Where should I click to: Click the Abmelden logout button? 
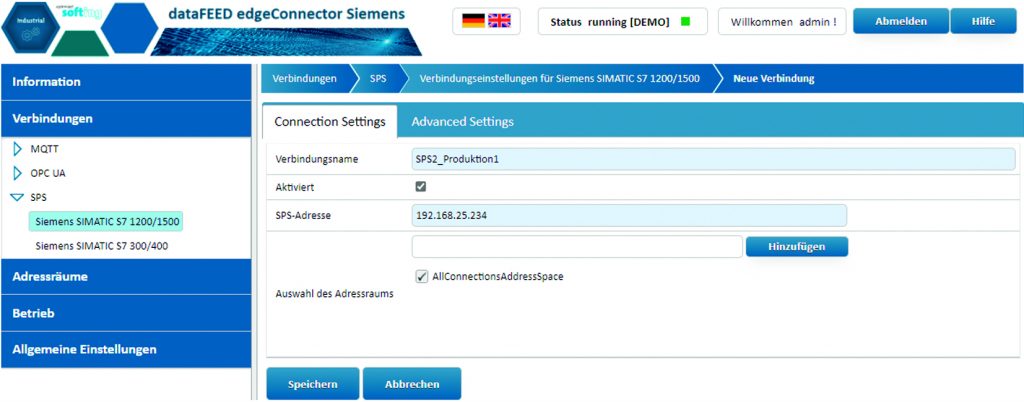coord(899,21)
